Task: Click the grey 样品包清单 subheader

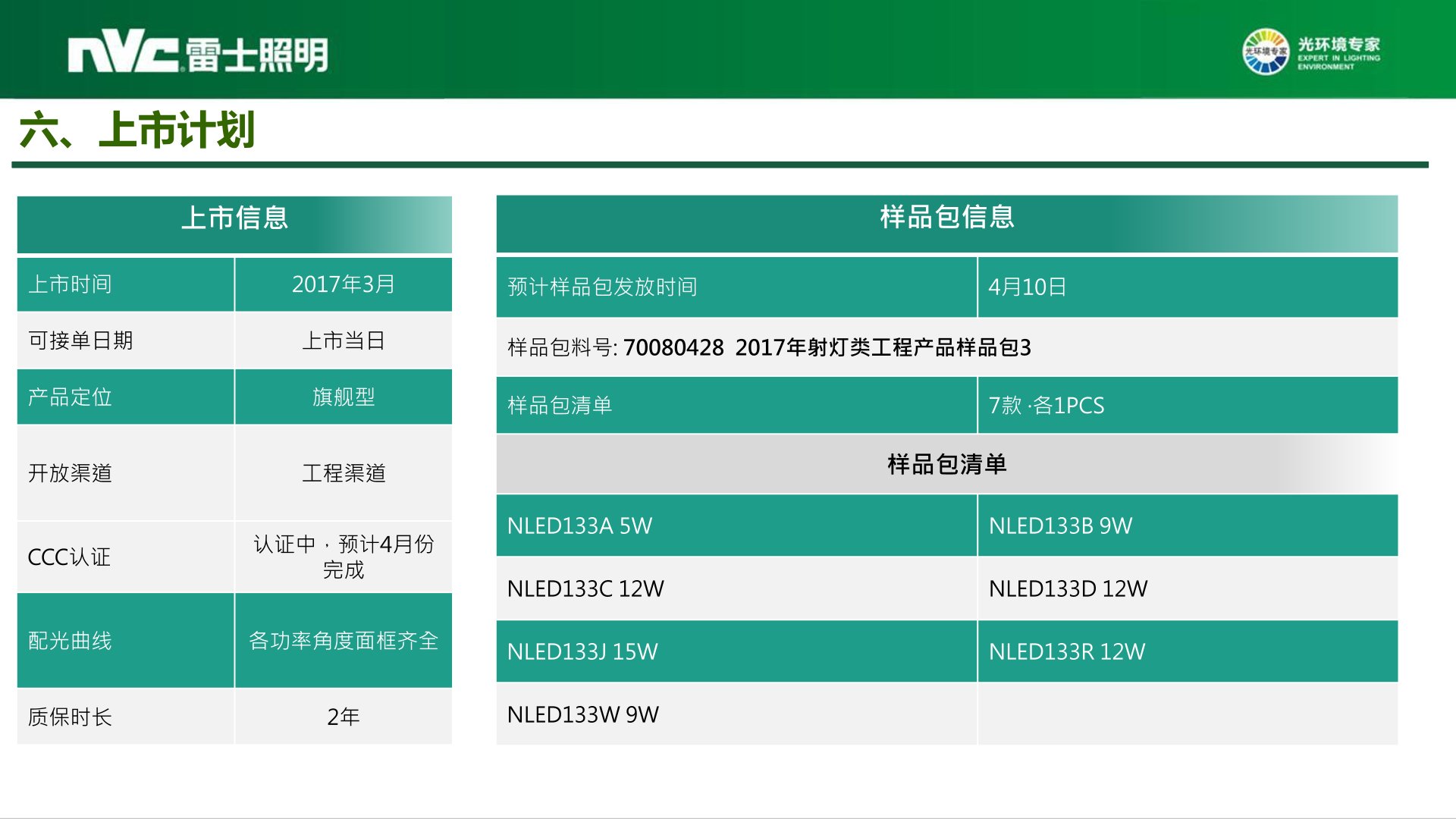Action: coord(946,464)
